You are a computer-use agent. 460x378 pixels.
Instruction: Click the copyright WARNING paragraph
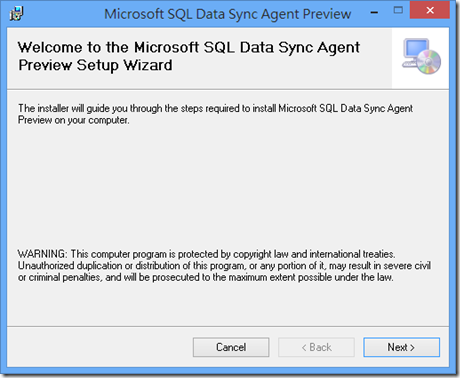click(x=224, y=266)
